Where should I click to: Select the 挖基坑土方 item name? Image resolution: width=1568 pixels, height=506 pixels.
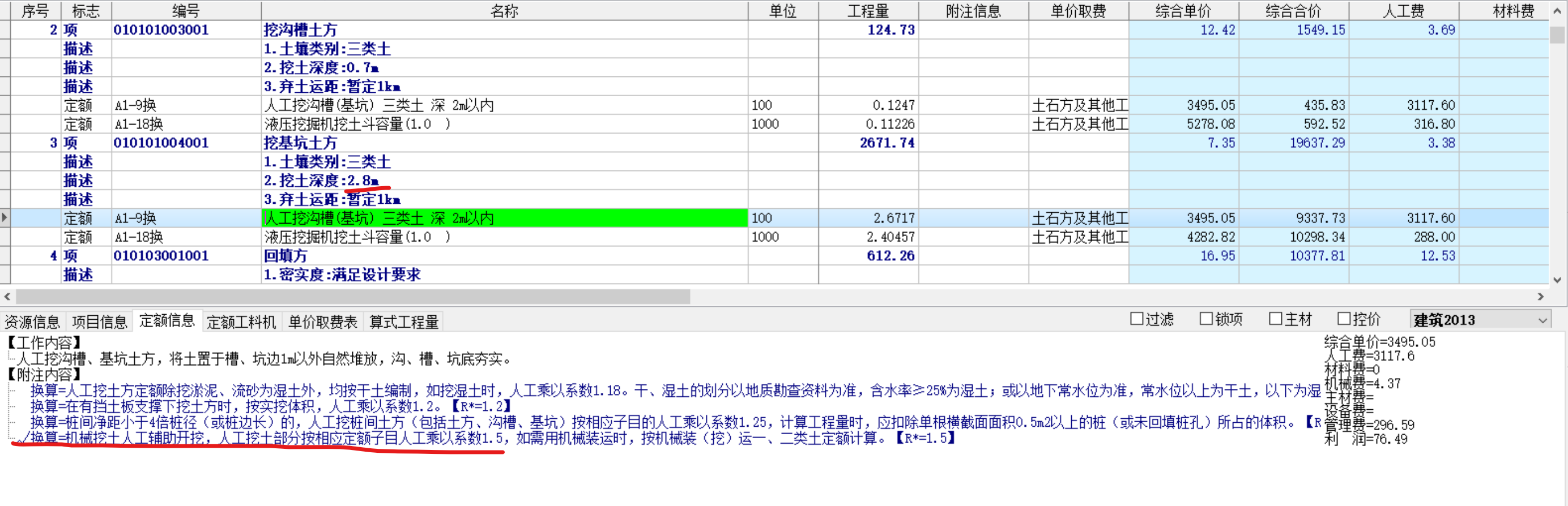pos(300,143)
